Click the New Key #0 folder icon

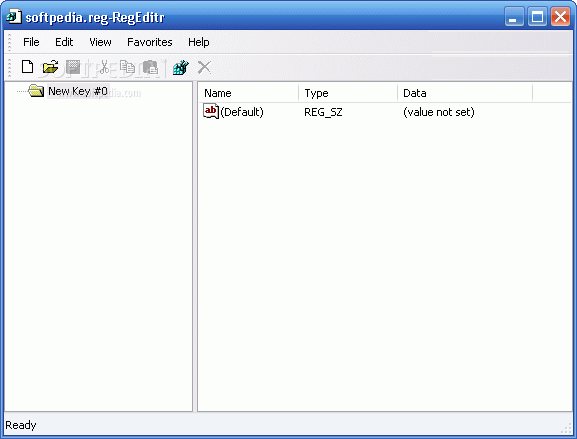coord(36,91)
